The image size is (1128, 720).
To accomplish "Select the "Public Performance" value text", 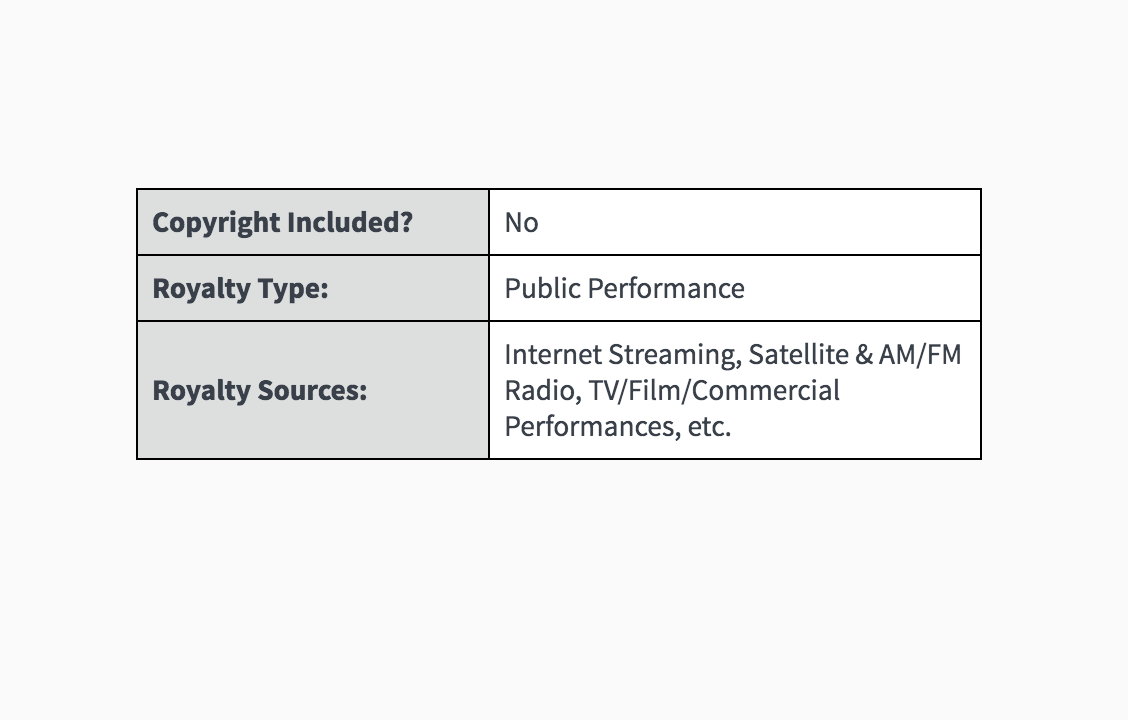I will [x=624, y=289].
